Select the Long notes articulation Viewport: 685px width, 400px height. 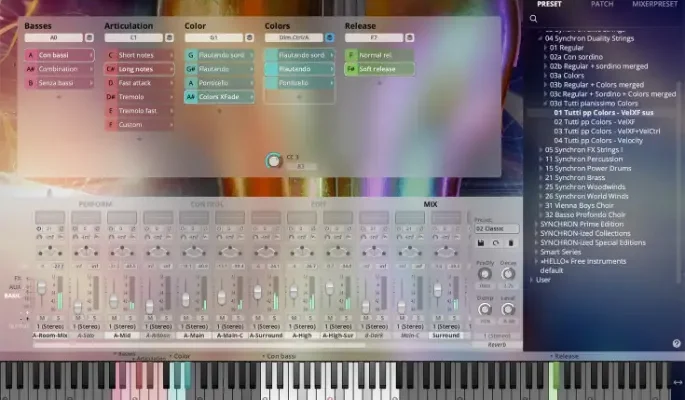click(x=139, y=69)
